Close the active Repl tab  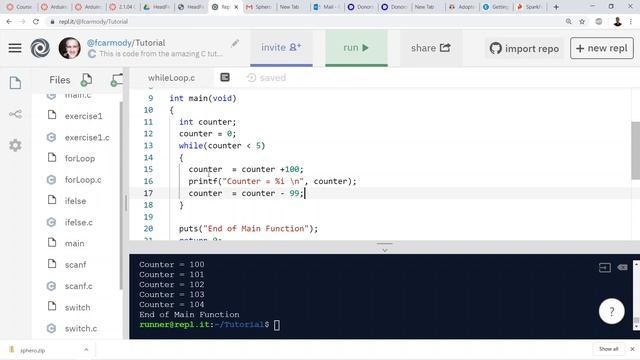tap(236, 7)
